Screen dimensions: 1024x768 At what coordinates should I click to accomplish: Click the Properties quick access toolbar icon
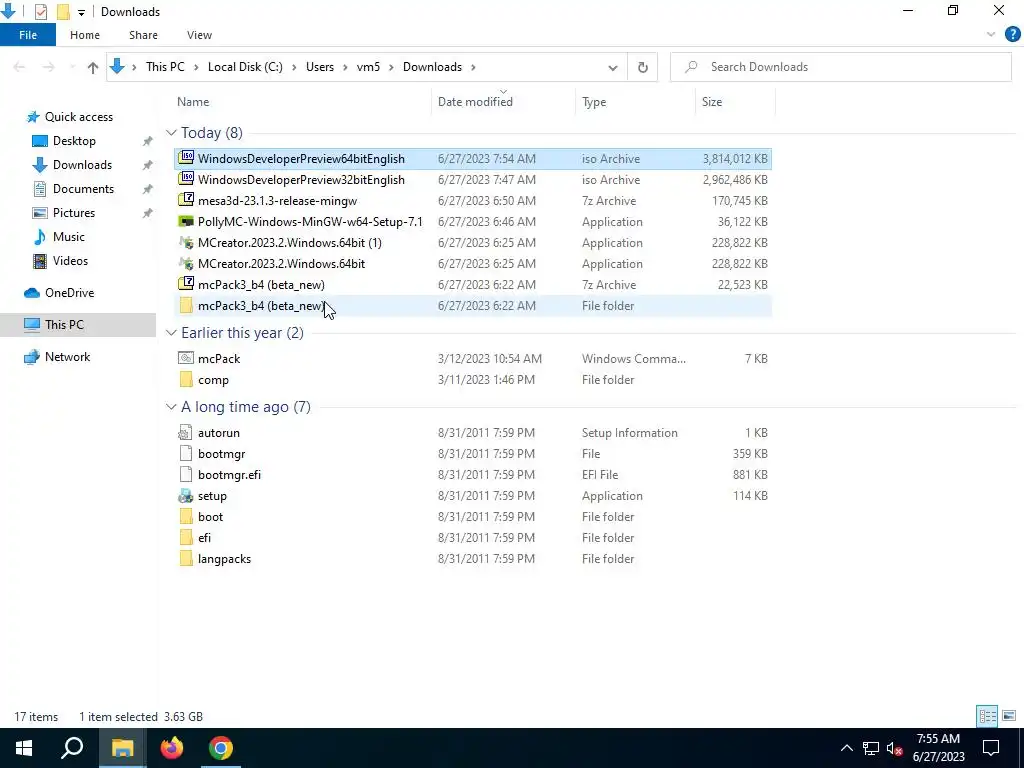click(40, 12)
